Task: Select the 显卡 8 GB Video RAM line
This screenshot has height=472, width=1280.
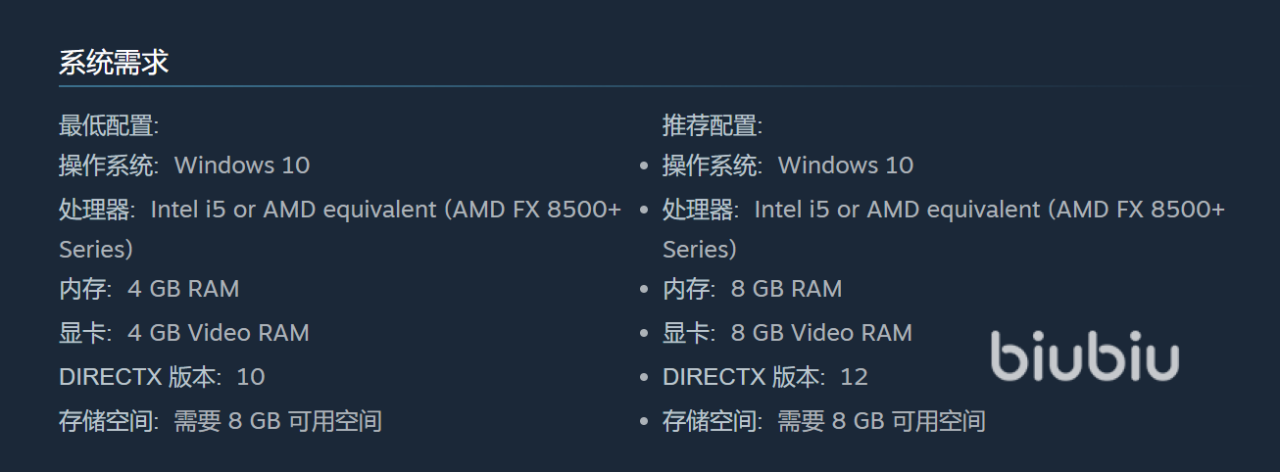Action: [787, 333]
